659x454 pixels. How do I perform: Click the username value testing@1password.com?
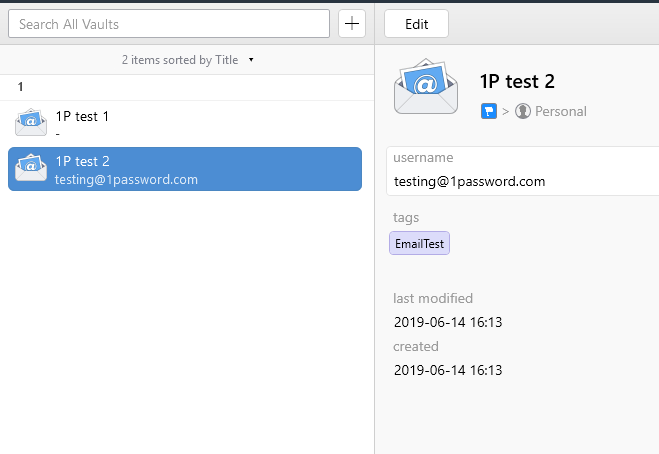point(469,181)
